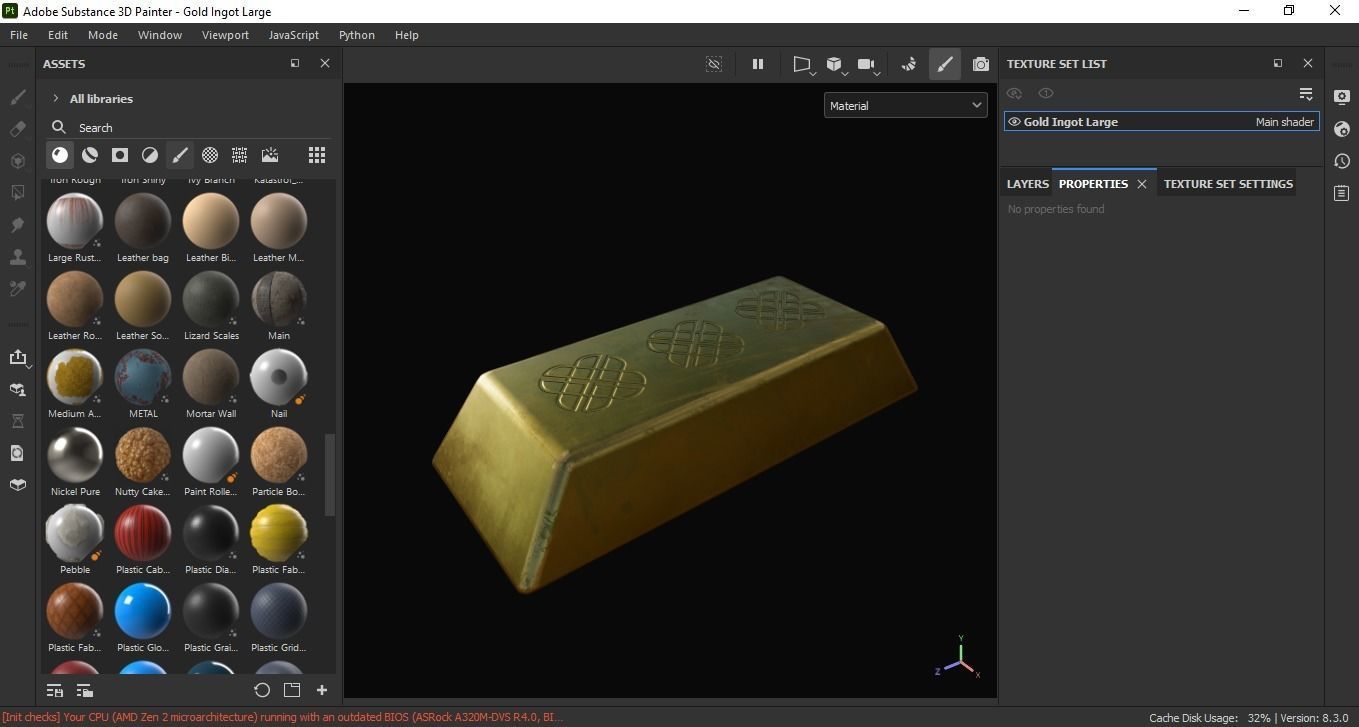Screen dimensions: 1359x727
Task: Open the bake mesh maps icon
Action: tap(17, 389)
